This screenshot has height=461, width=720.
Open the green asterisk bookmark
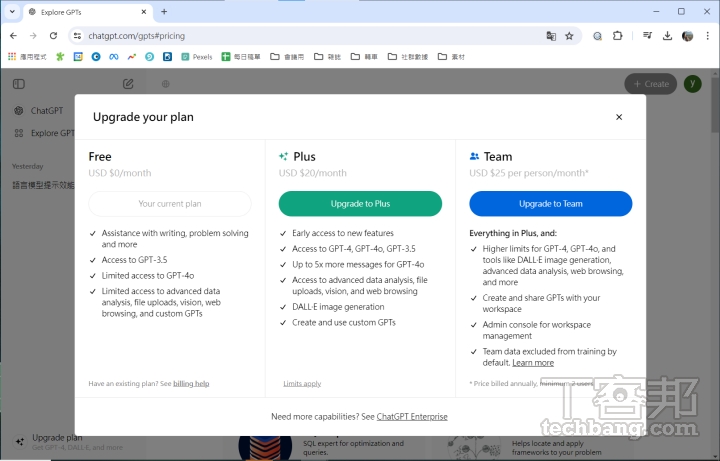pos(60,56)
